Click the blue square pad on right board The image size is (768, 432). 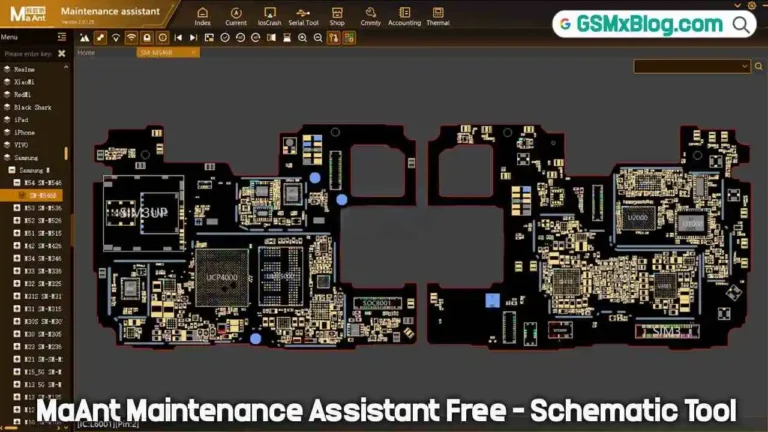[492, 300]
